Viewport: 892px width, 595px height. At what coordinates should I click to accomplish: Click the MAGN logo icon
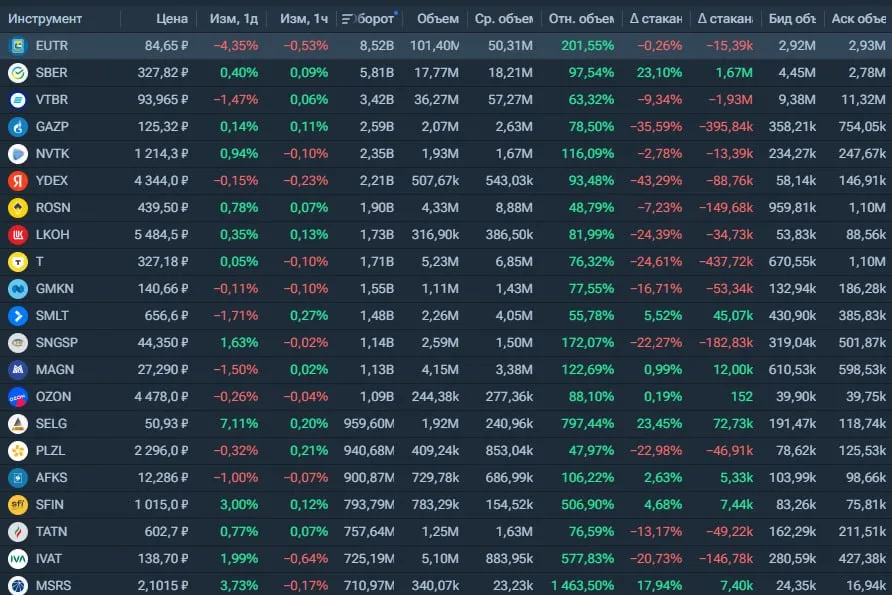18,370
